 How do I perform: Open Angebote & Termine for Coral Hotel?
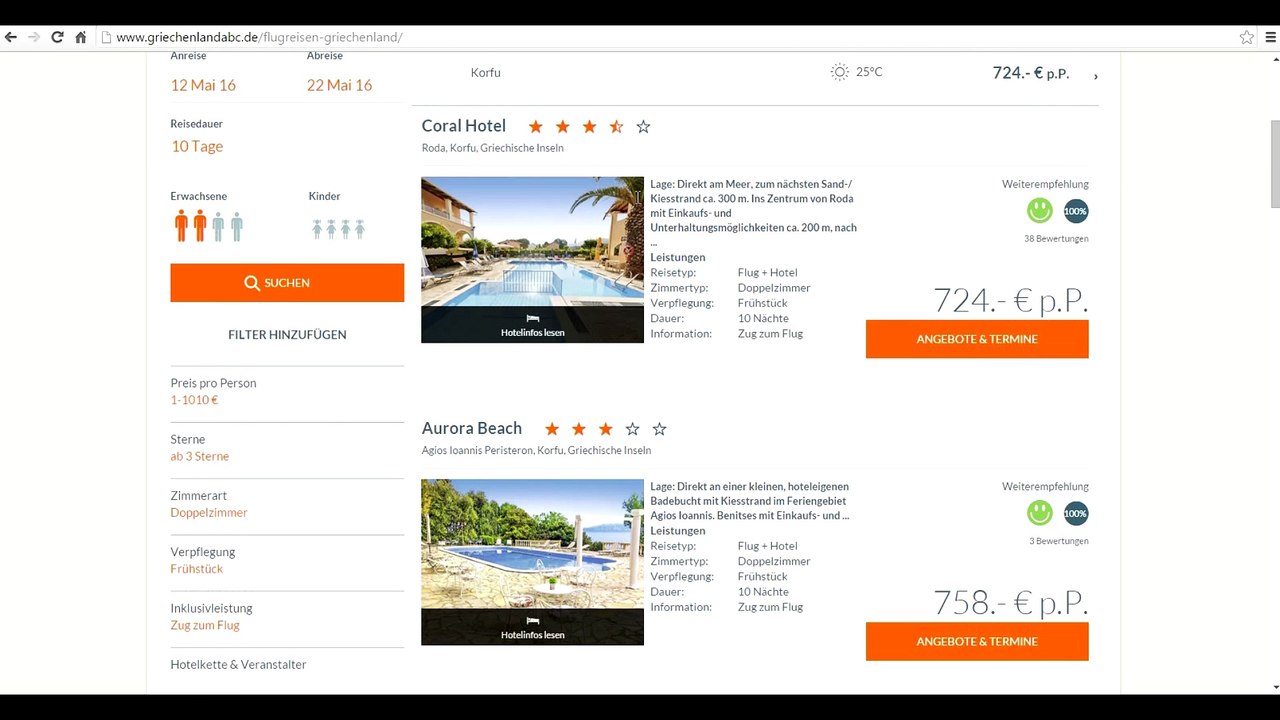(977, 339)
